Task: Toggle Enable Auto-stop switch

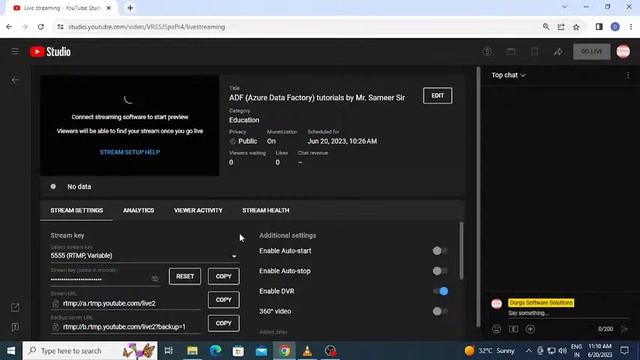Action: point(440,271)
